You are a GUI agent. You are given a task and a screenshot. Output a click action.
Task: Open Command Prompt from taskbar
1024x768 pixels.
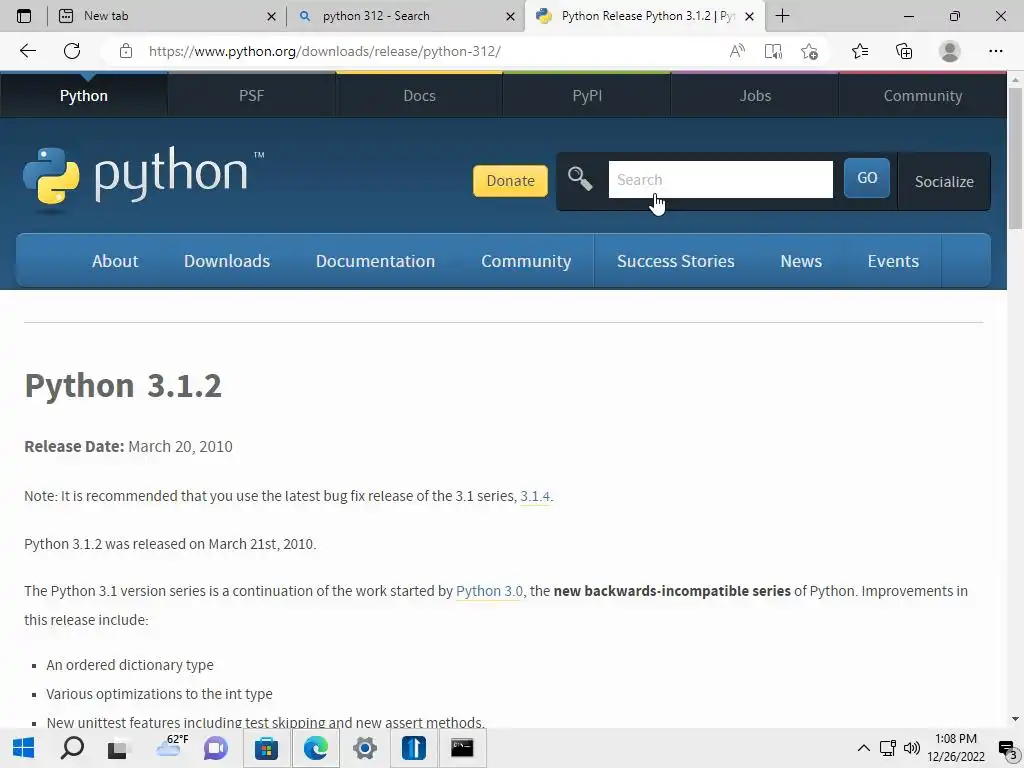[462, 748]
